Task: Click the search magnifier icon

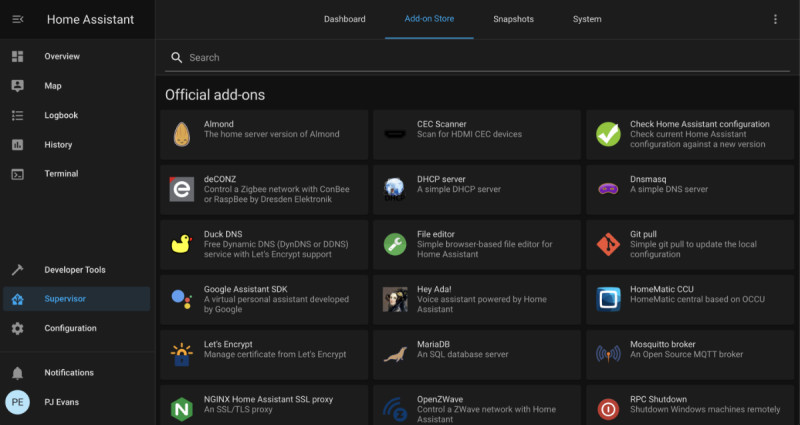Action: 177,58
